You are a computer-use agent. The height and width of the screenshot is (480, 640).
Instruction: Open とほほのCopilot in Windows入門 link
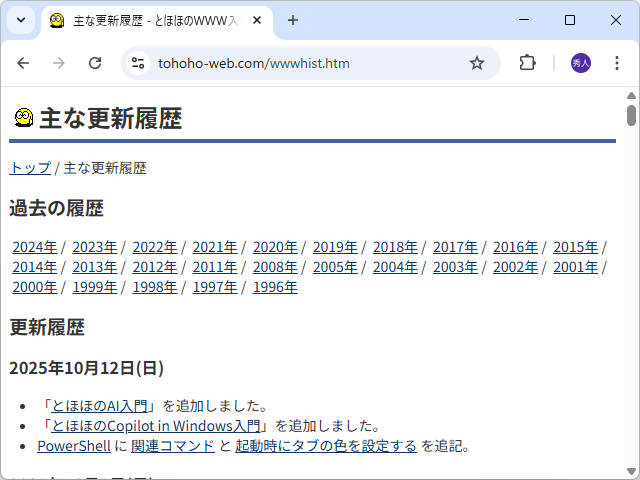(x=156, y=426)
